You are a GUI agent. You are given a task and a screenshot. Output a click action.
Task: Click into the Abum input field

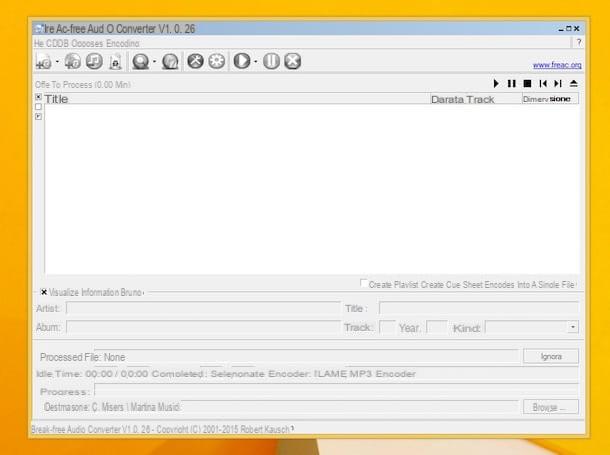tap(203, 327)
